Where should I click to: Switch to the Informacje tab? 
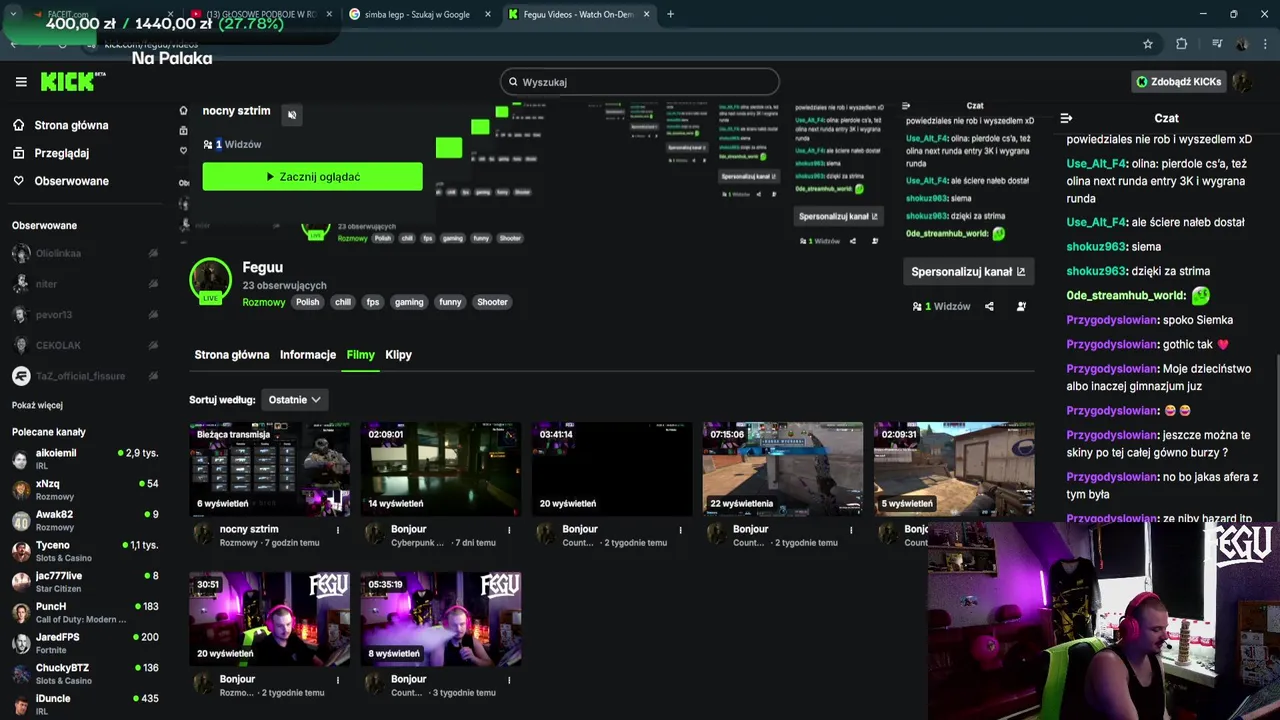(308, 355)
